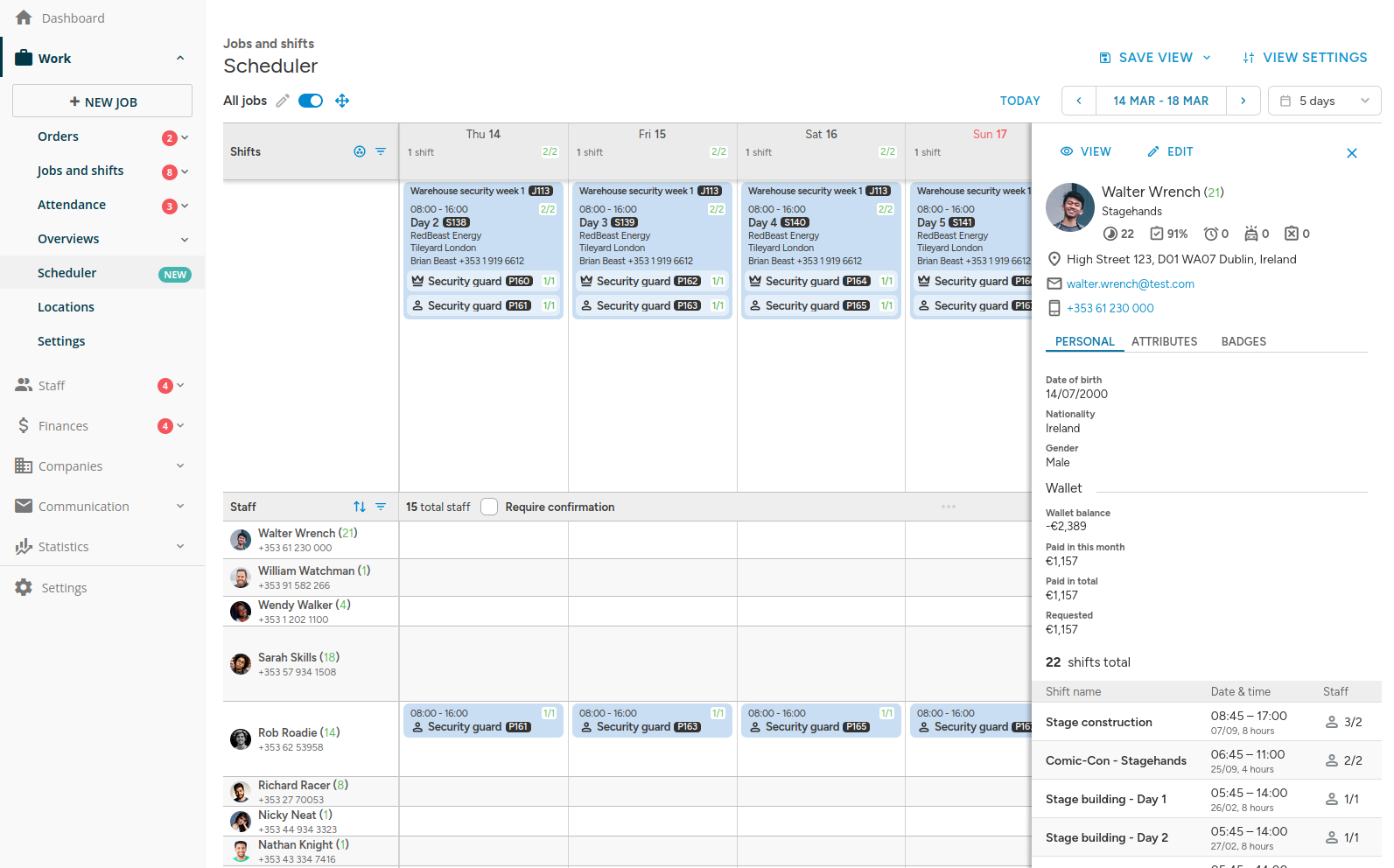Check the Require confirmation checkbox
The width and height of the screenshot is (1394, 868).
(x=489, y=507)
